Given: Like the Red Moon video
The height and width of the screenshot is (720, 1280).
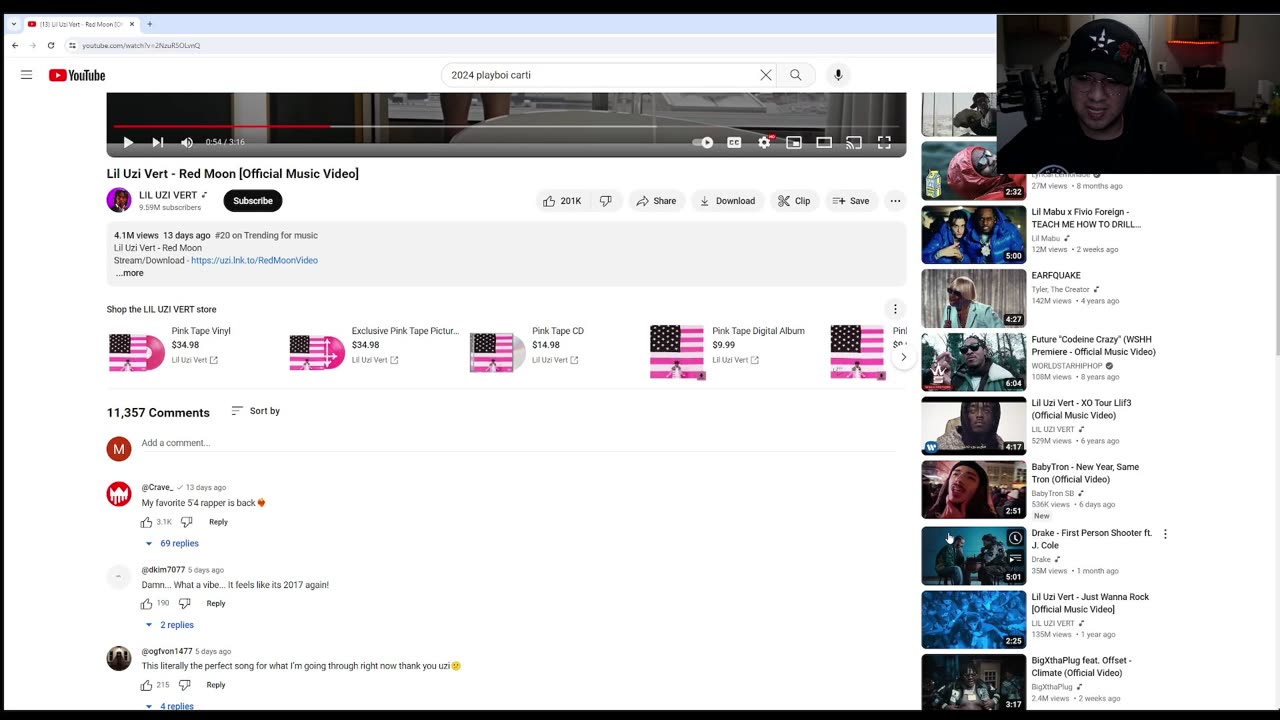Looking at the screenshot, I should [561, 201].
